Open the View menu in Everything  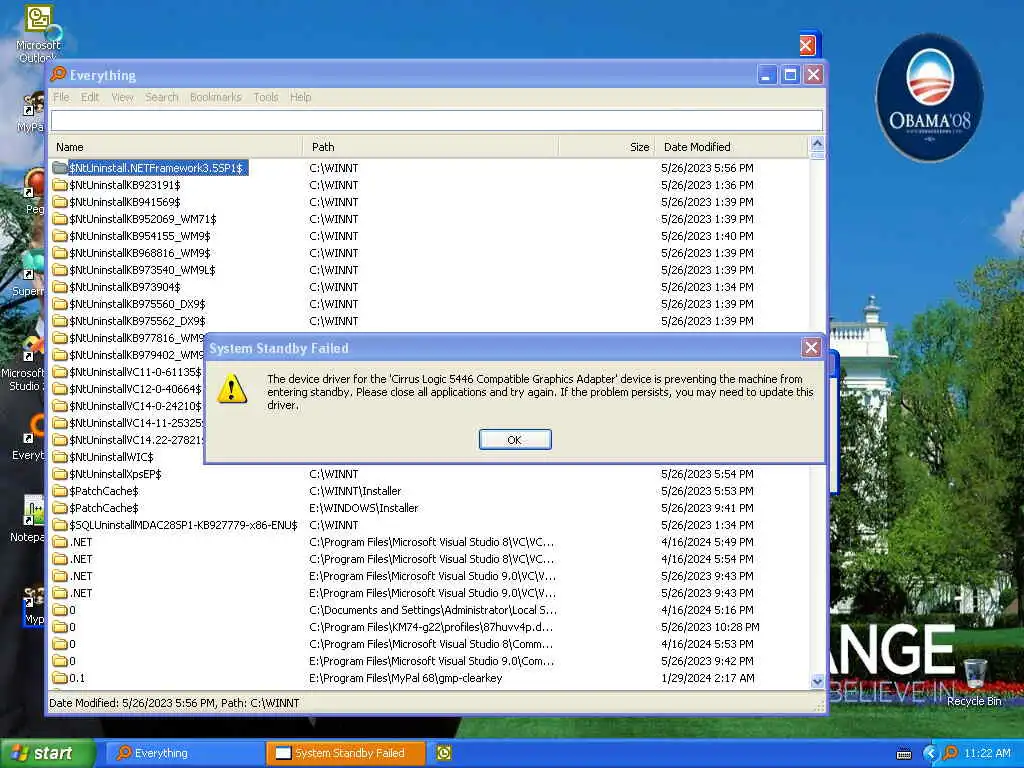click(122, 97)
